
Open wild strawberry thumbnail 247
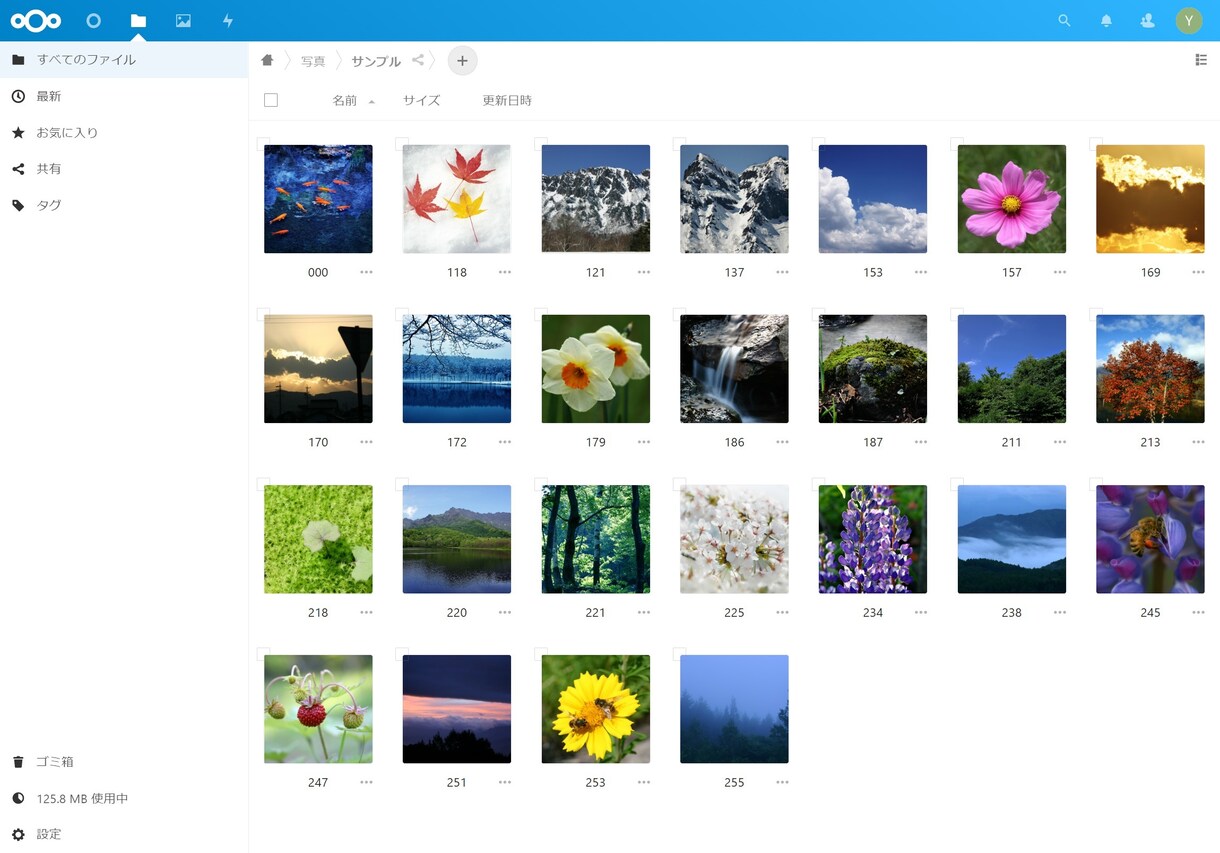tap(318, 709)
